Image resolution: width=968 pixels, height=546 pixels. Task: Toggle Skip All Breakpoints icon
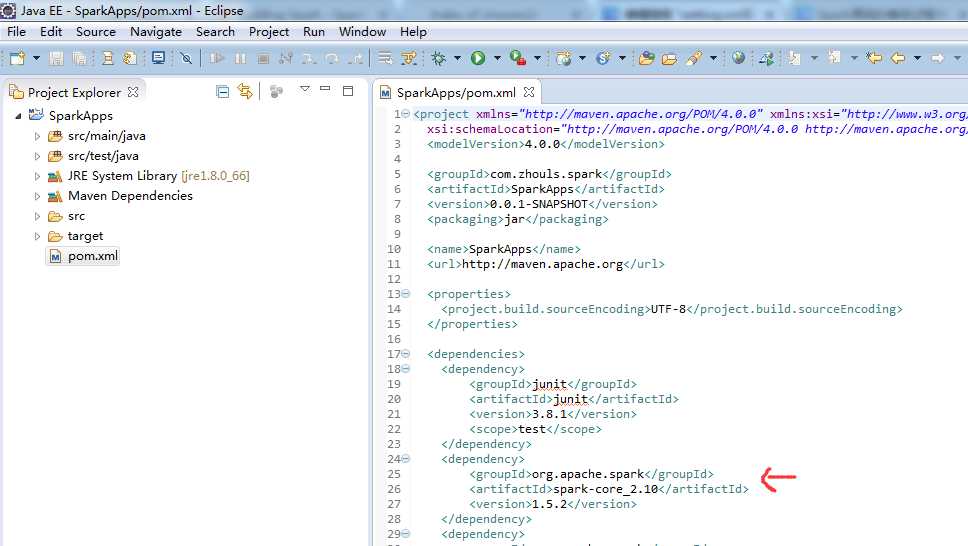coord(186,58)
